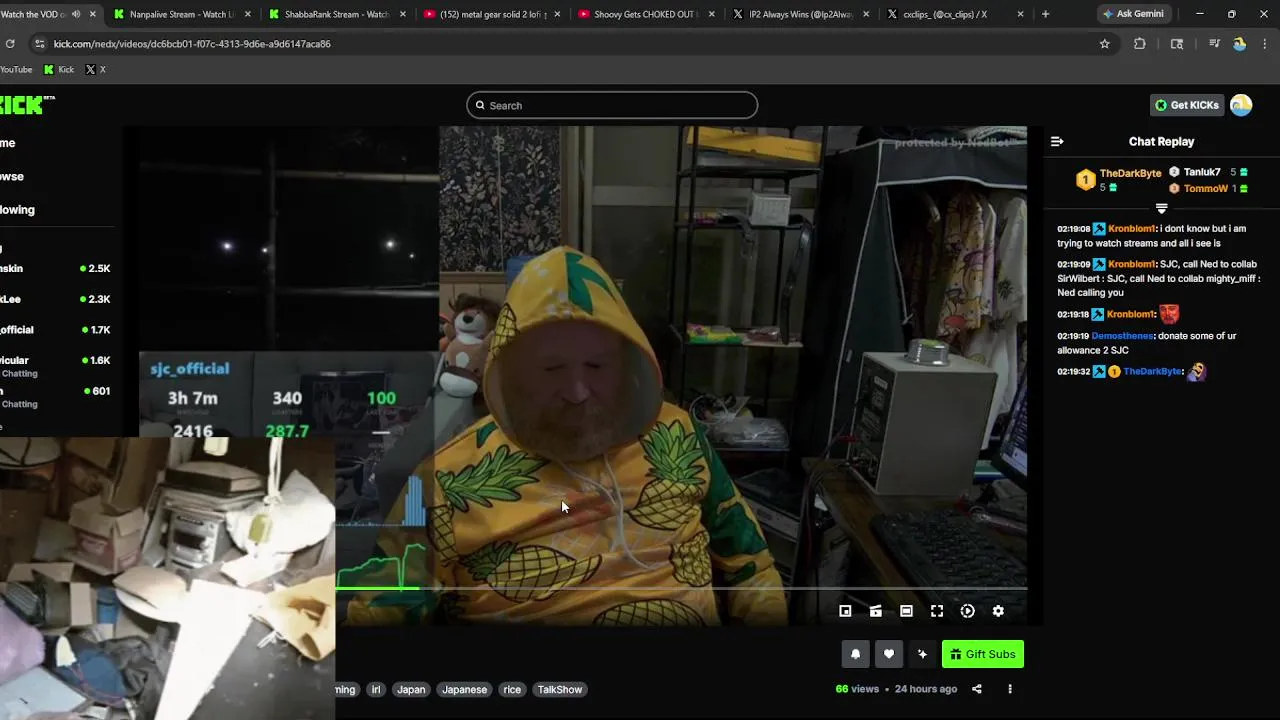Select the TalkShow tag
1280x720 pixels.
coord(560,689)
